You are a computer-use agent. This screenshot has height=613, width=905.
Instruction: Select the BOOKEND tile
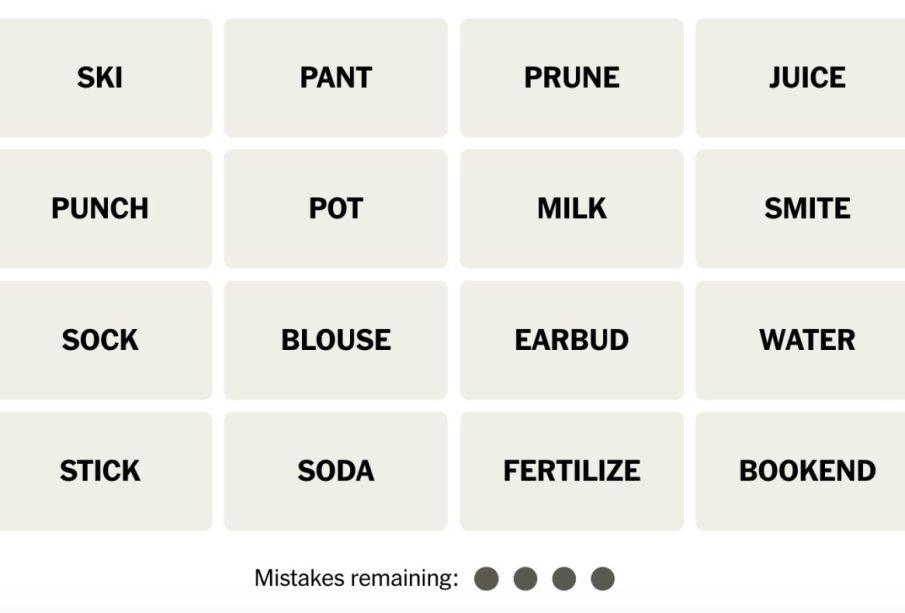coord(806,471)
